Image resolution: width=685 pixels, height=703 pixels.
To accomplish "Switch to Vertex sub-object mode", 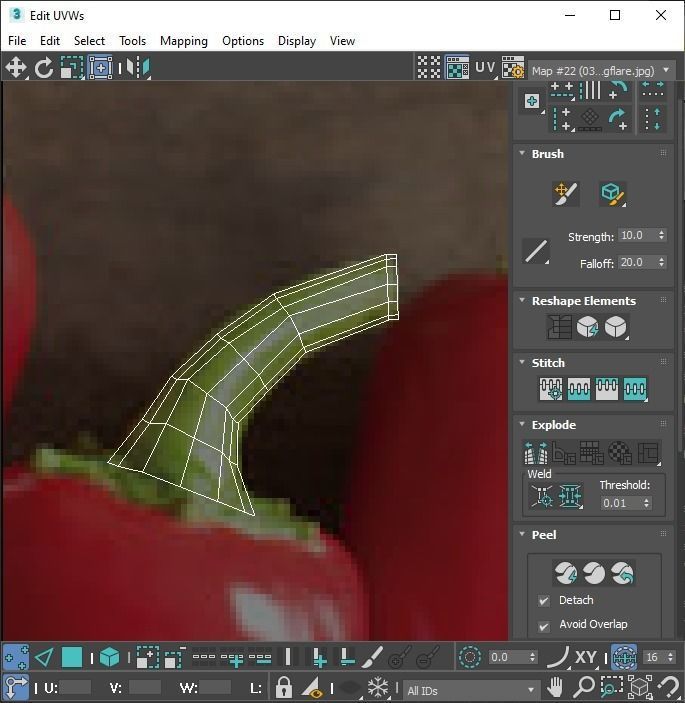I will (x=16, y=657).
